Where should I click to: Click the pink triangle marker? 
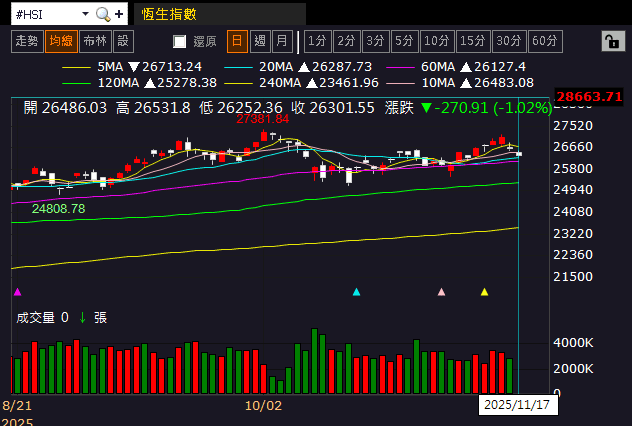pyautogui.click(x=441, y=292)
